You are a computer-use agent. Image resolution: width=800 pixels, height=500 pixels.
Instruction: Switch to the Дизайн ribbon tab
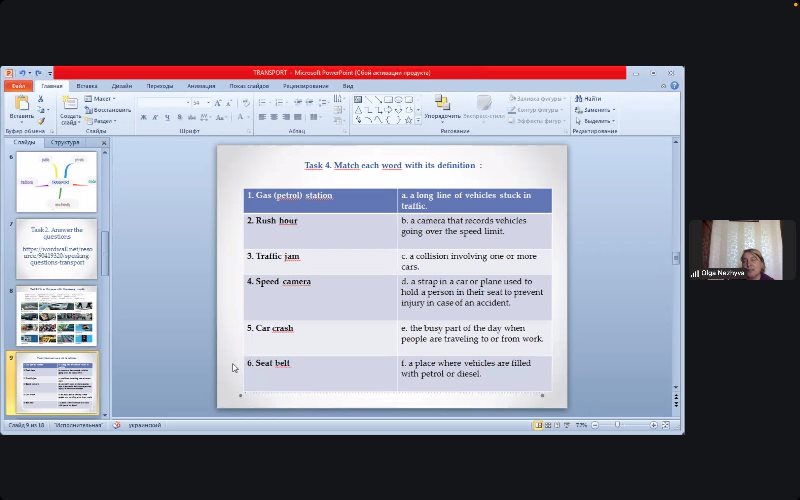[122, 86]
